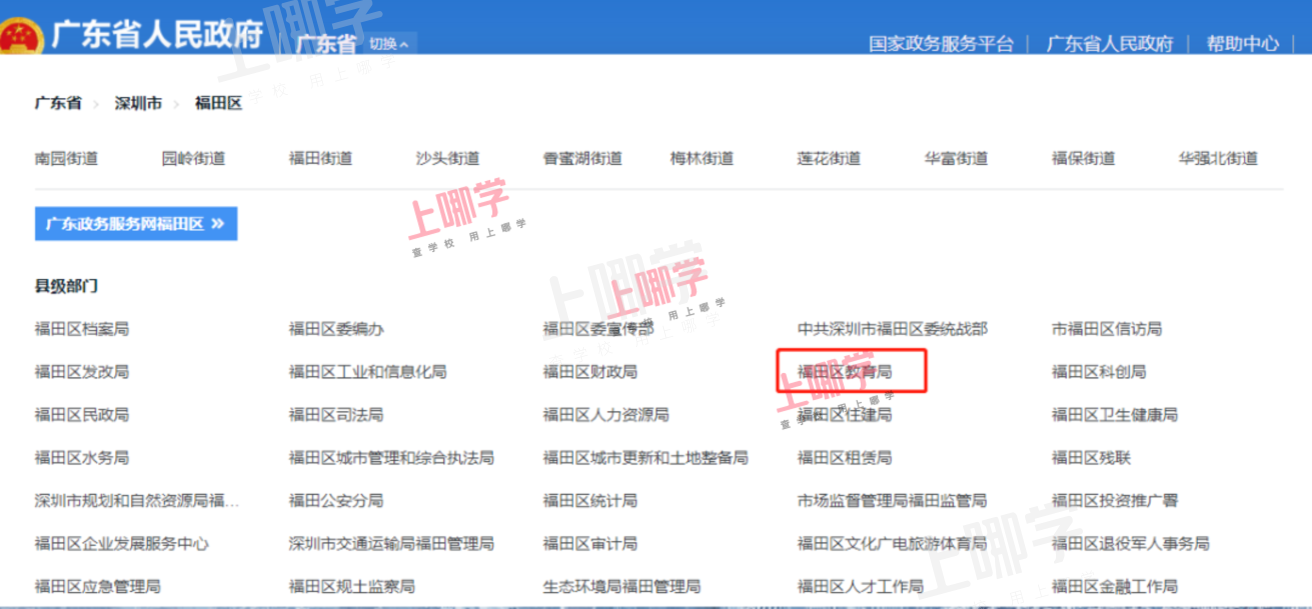Open 福田区企业发展服务中心

click(121, 544)
